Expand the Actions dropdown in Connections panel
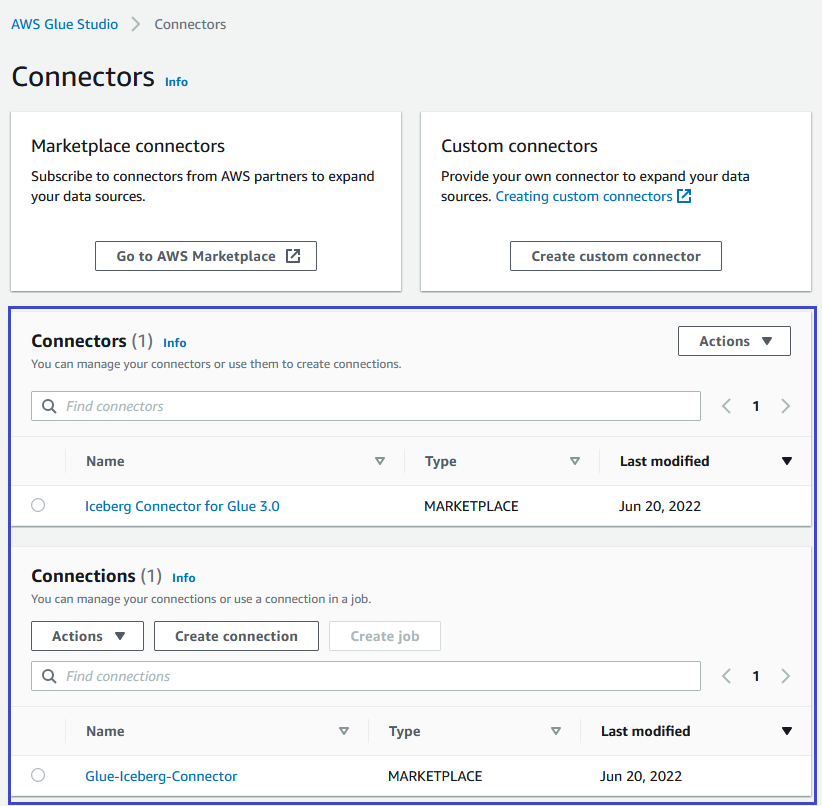This screenshot has width=822, height=806. [x=87, y=636]
